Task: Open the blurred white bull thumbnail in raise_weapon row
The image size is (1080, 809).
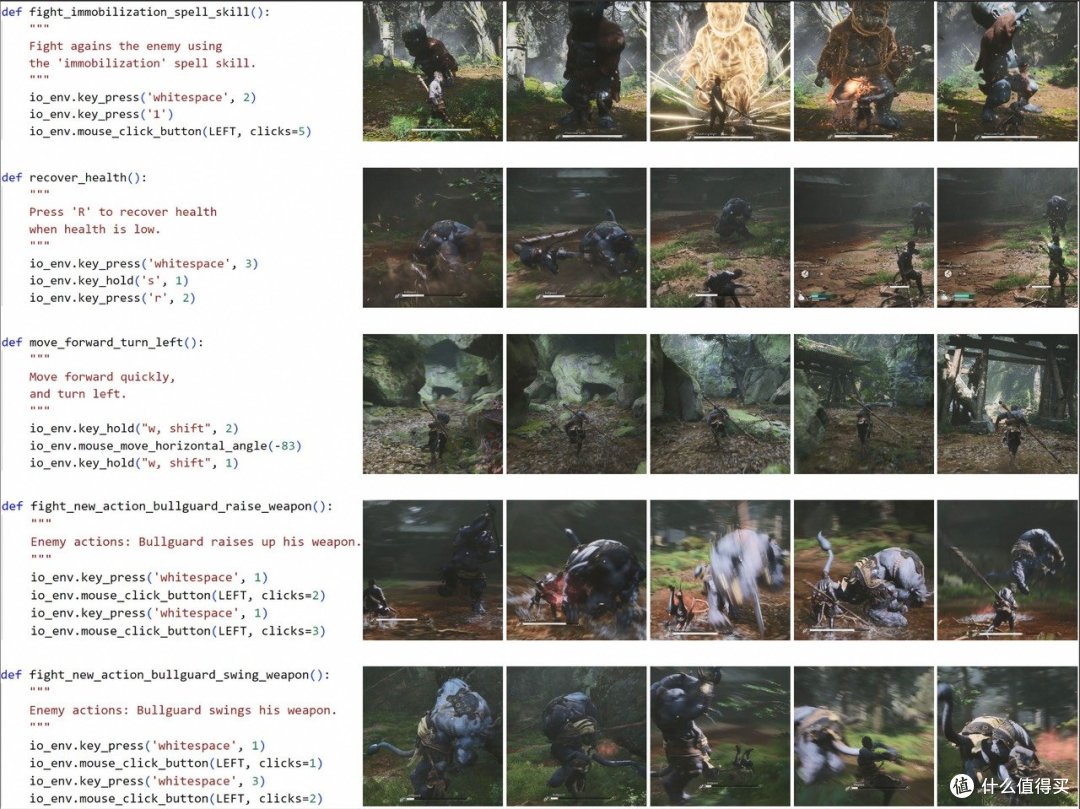Action: click(720, 570)
